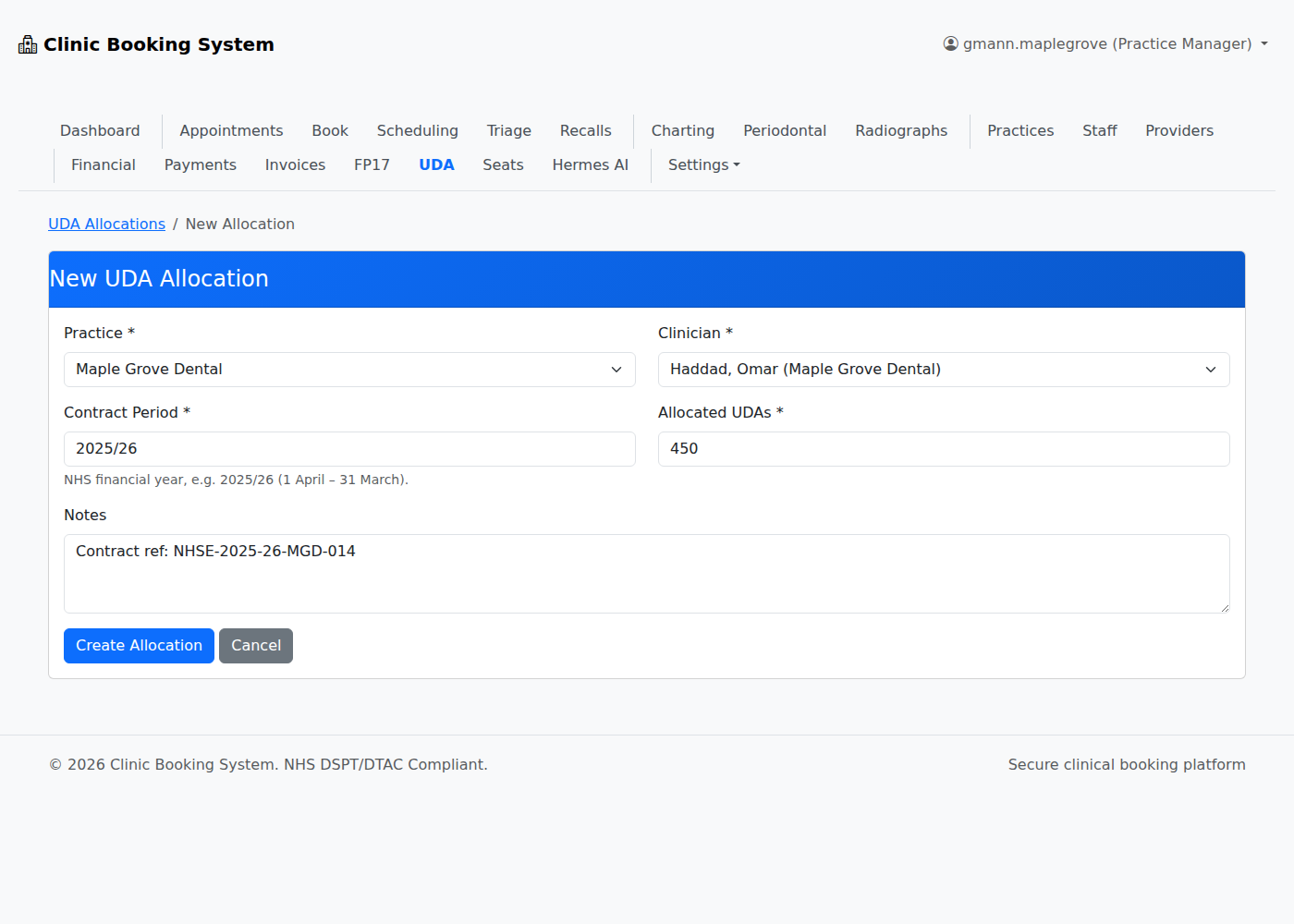The width and height of the screenshot is (1294, 924).
Task: Select the Invoices nav item
Action: click(x=295, y=164)
